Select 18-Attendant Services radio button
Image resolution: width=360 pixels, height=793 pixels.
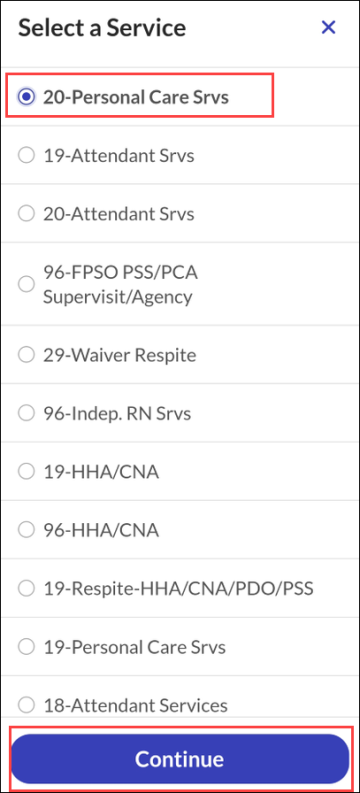pos(26,704)
